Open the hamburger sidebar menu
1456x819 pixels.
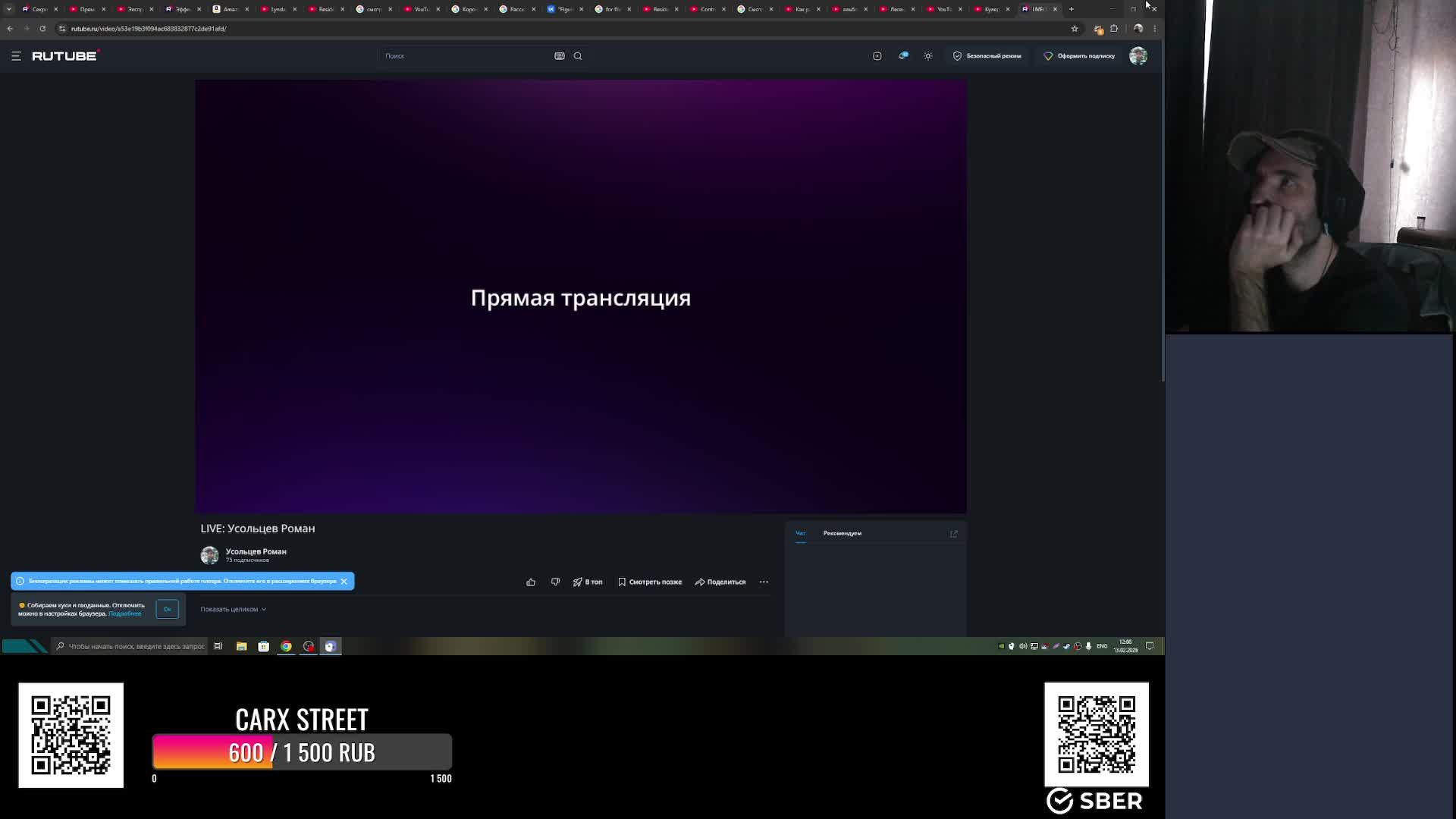[x=16, y=55]
